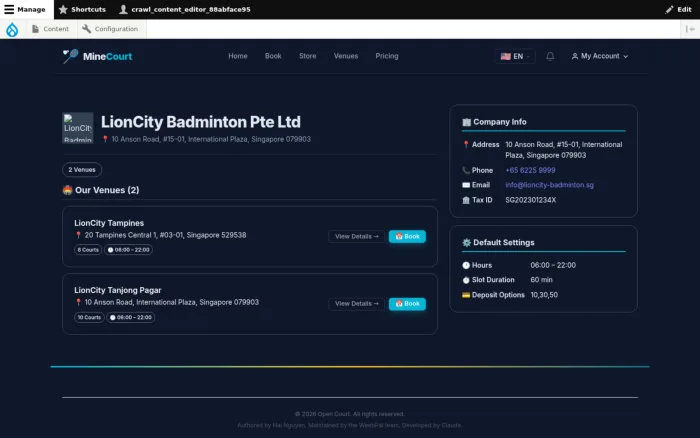Click the LionCity Badminton Pte Ltd heading
The width and height of the screenshot is (700, 438).
coord(200,122)
